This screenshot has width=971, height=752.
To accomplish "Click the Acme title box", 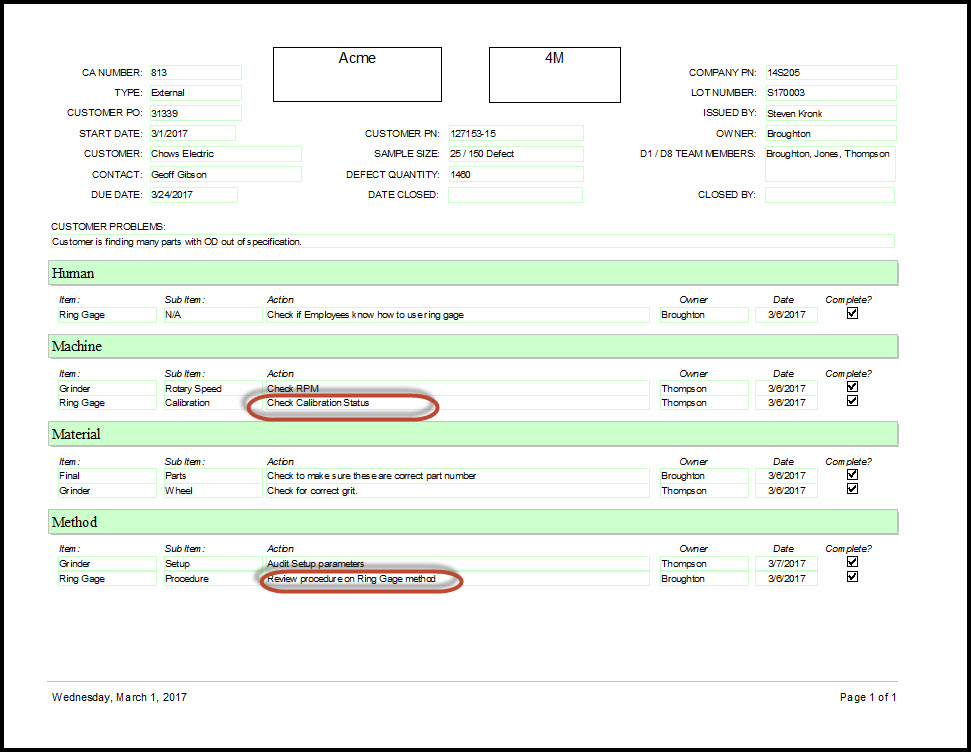I will click(357, 74).
